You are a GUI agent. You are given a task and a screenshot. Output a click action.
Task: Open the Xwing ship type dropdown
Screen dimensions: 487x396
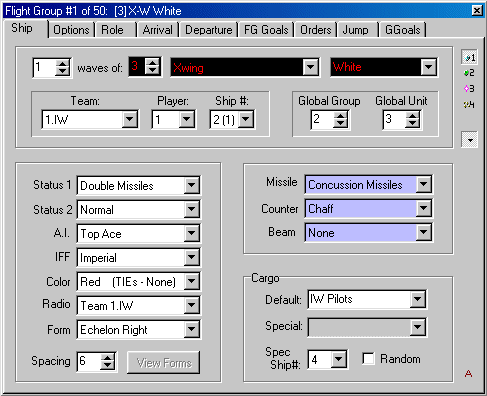(310, 67)
